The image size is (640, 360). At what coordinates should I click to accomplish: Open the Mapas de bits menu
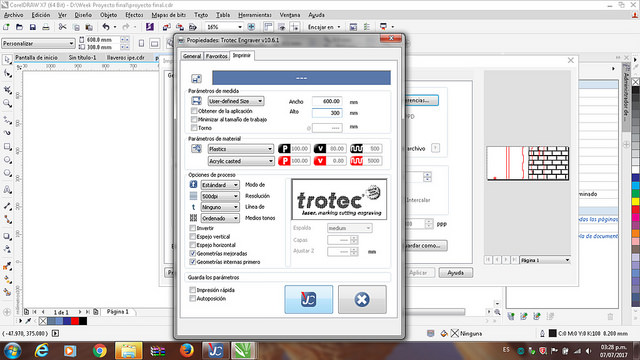[x=169, y=15]
